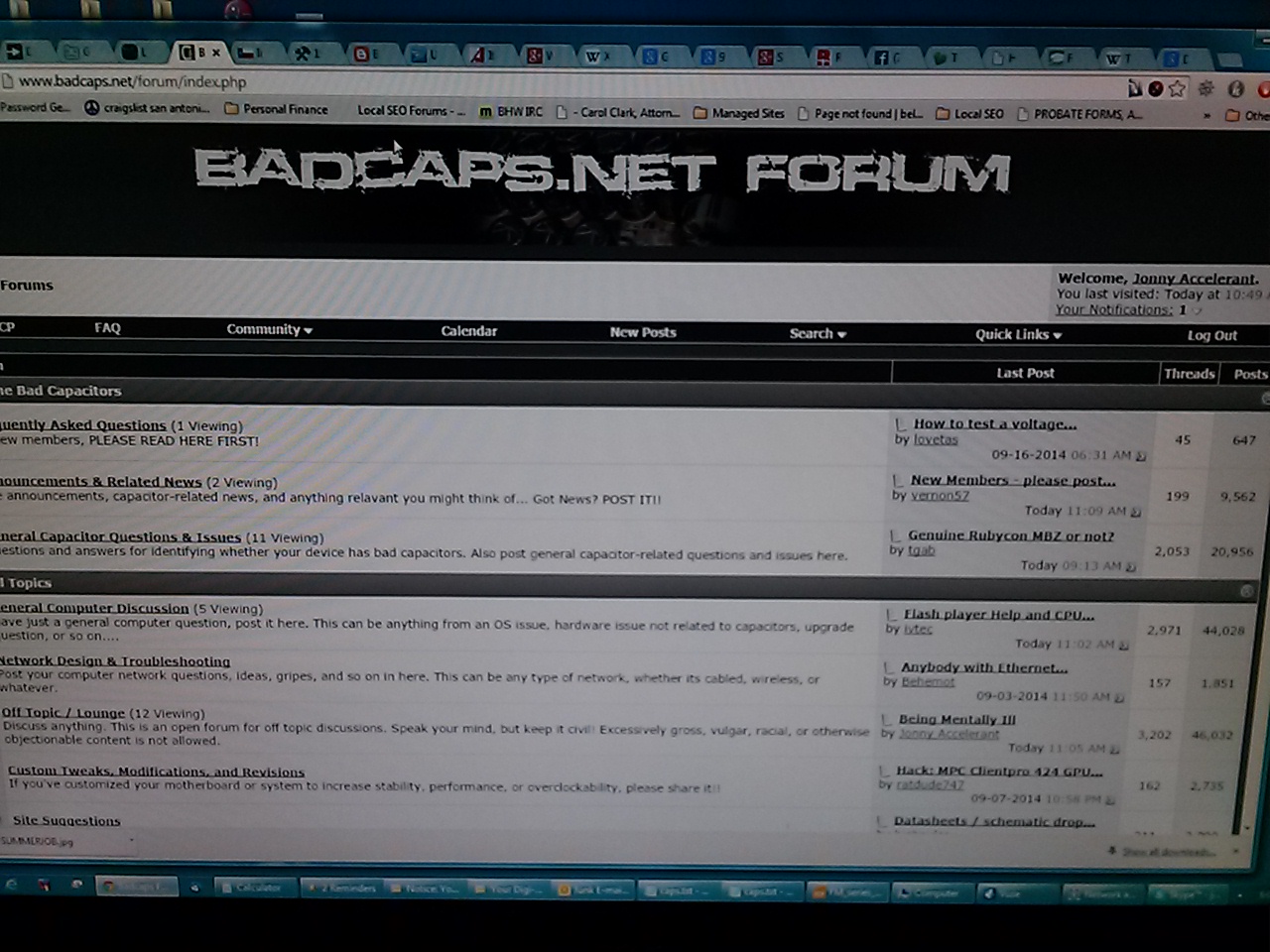
Task: Open 'Anybody with Ethernet...' thread
Action: coord(984,667)
